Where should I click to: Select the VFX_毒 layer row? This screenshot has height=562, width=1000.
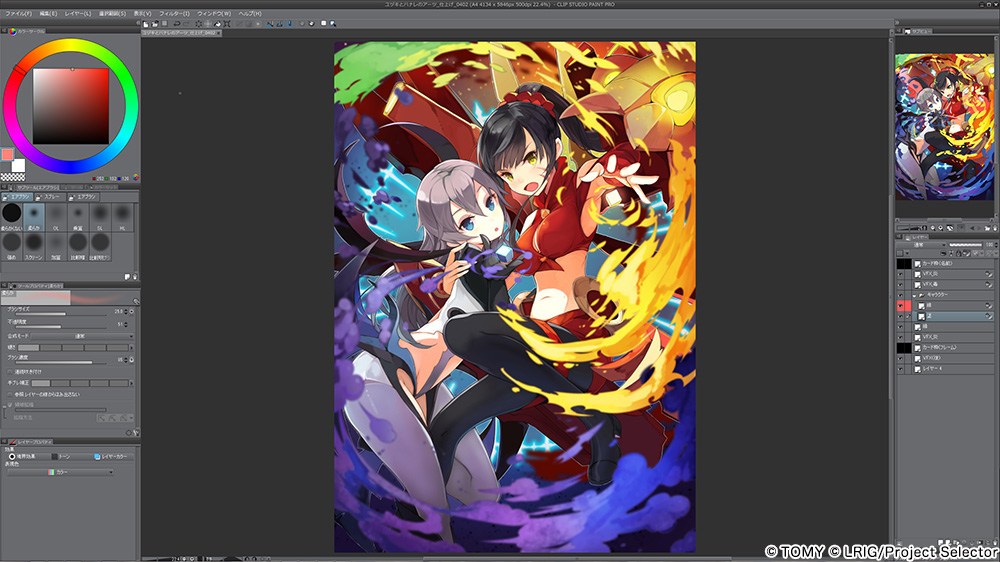pos(953,285)
